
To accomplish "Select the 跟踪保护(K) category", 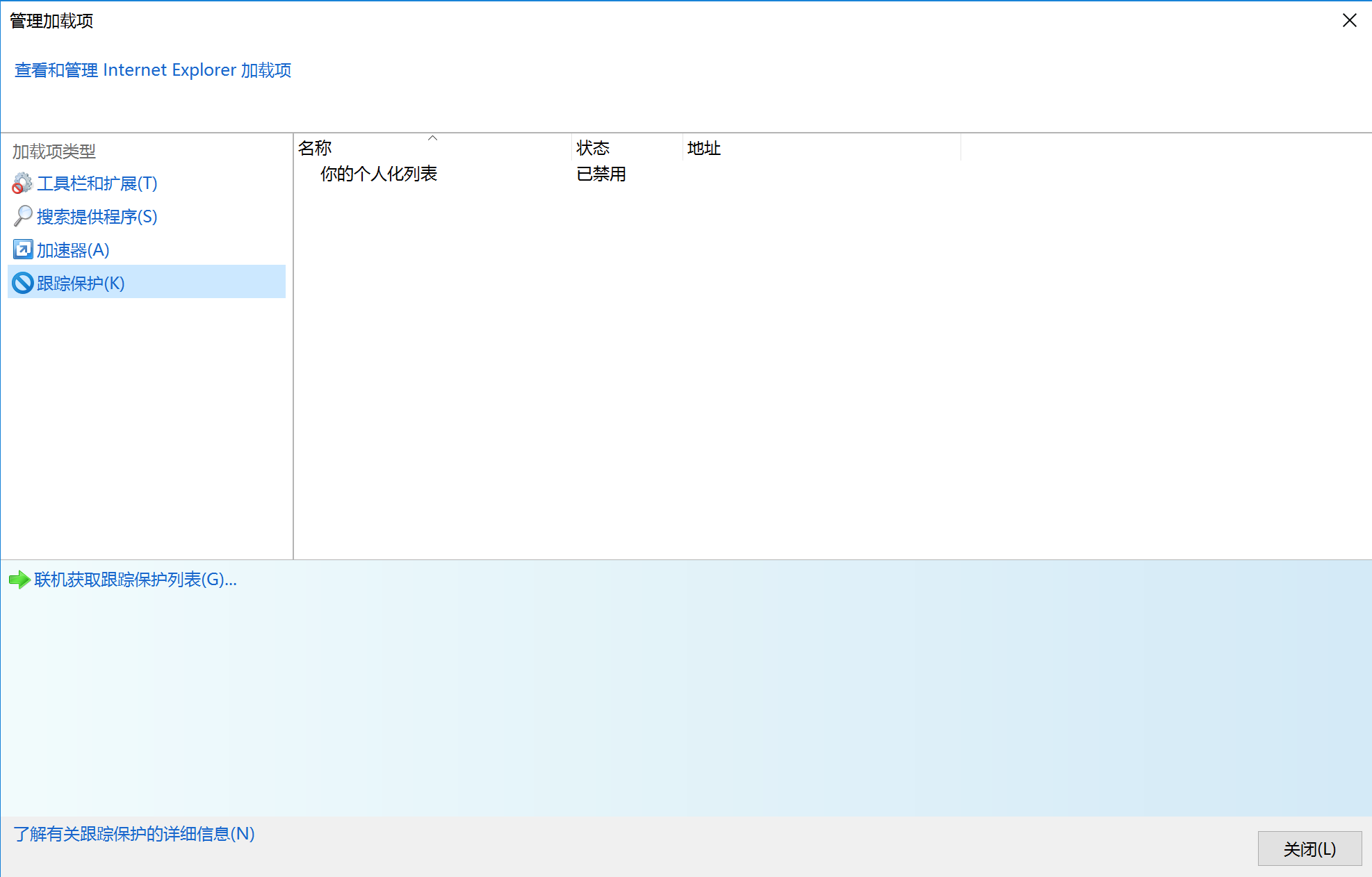I will [80, 282].
